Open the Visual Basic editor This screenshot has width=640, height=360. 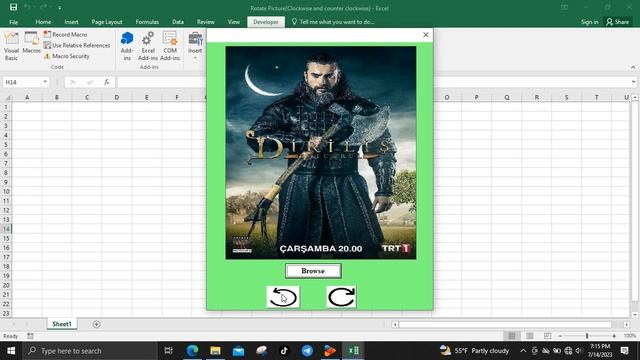(11, 46)
